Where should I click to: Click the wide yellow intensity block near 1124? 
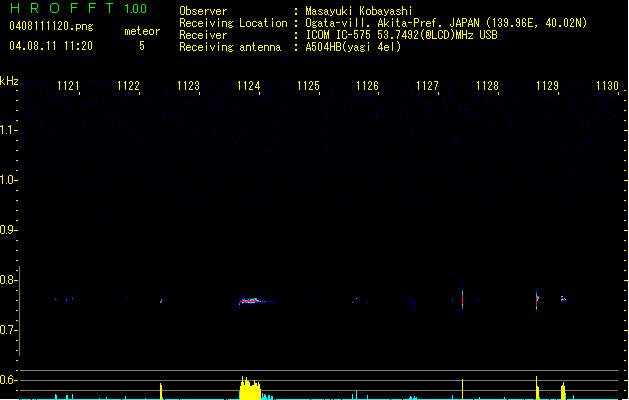click(x=251, y=388)
